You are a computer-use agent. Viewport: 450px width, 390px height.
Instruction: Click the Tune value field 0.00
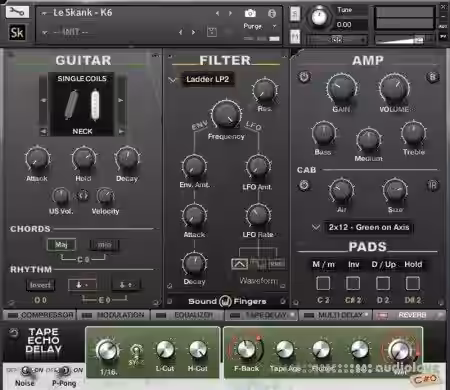(351, 25)
